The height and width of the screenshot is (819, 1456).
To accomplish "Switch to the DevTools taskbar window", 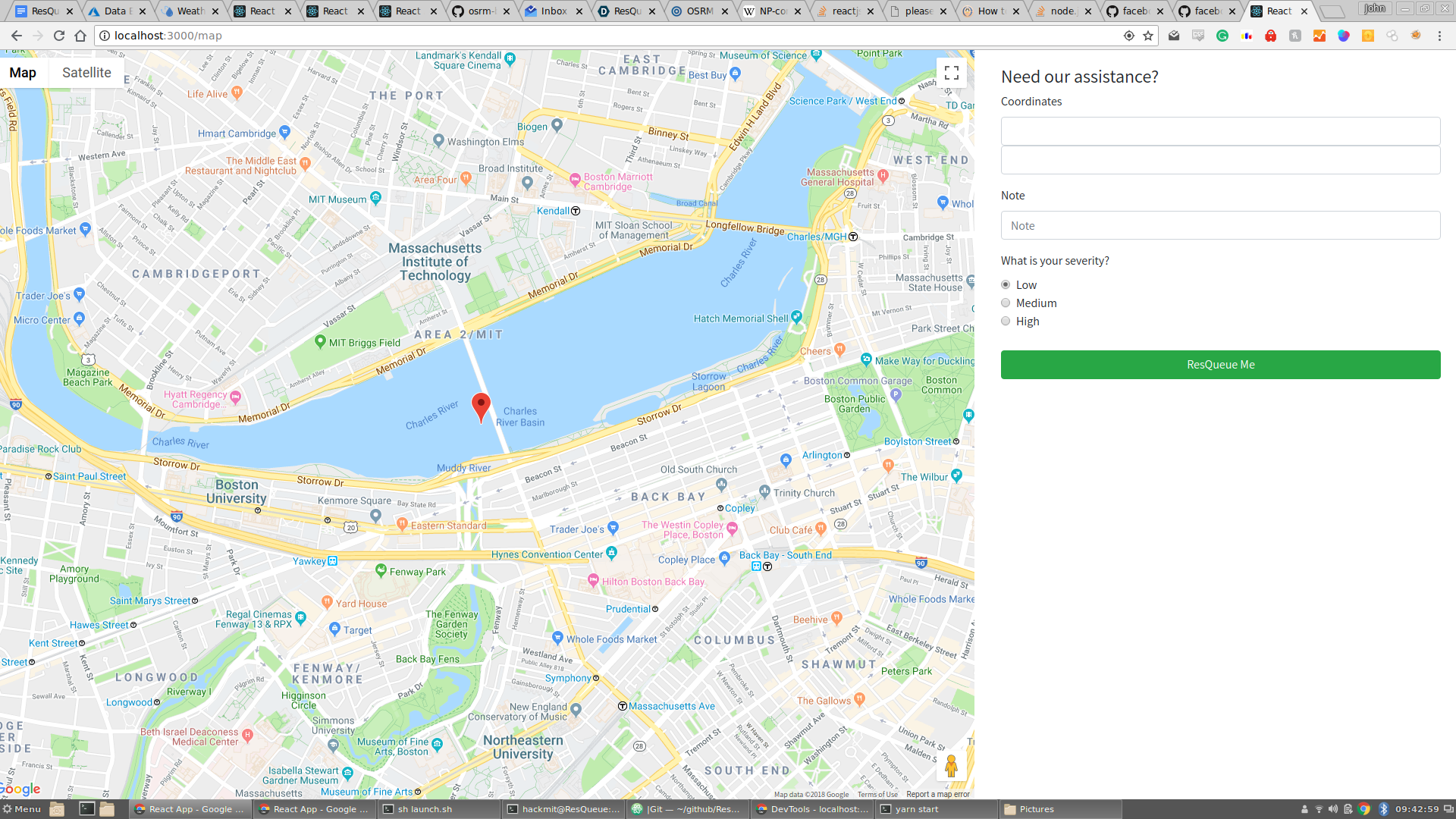I will pyautogui.click(x=812, y=809).
